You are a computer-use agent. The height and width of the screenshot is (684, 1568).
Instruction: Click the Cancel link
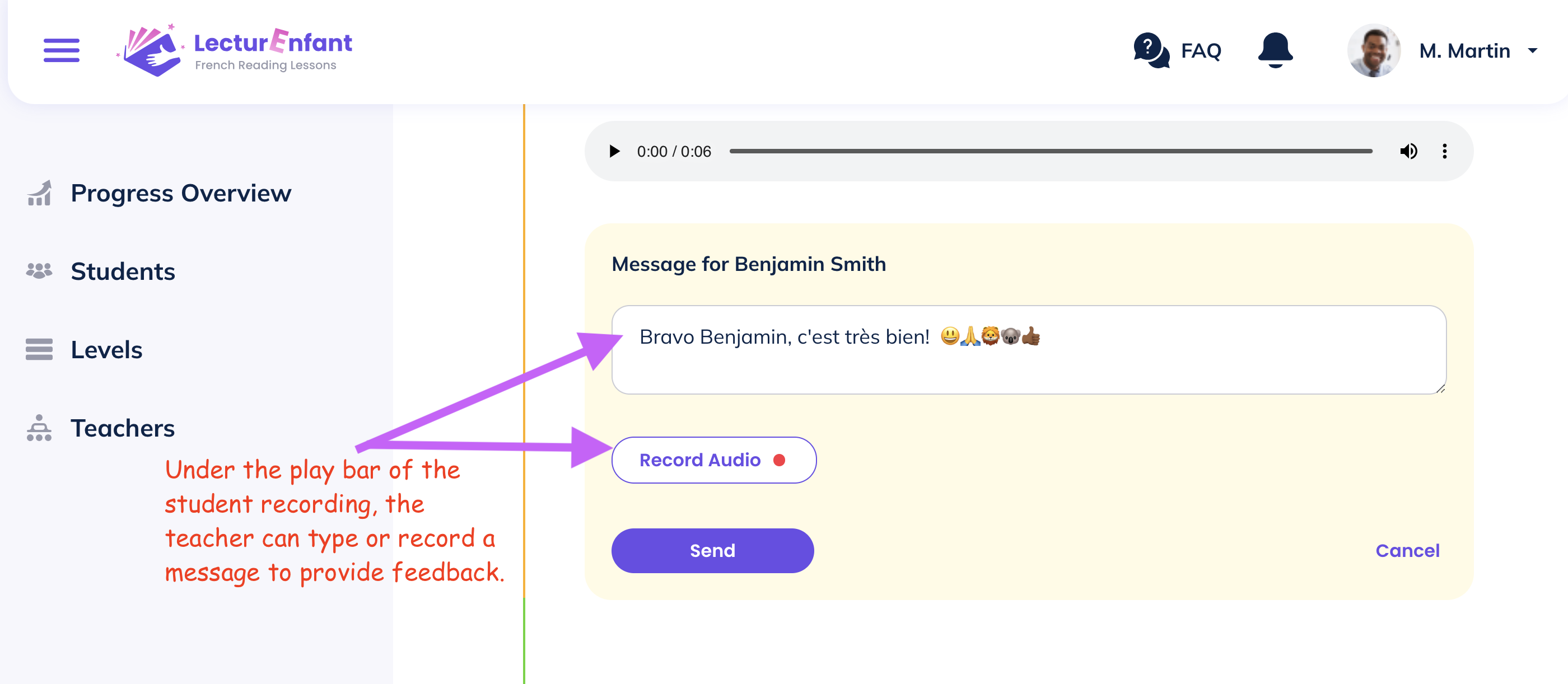click(1407, 550)
